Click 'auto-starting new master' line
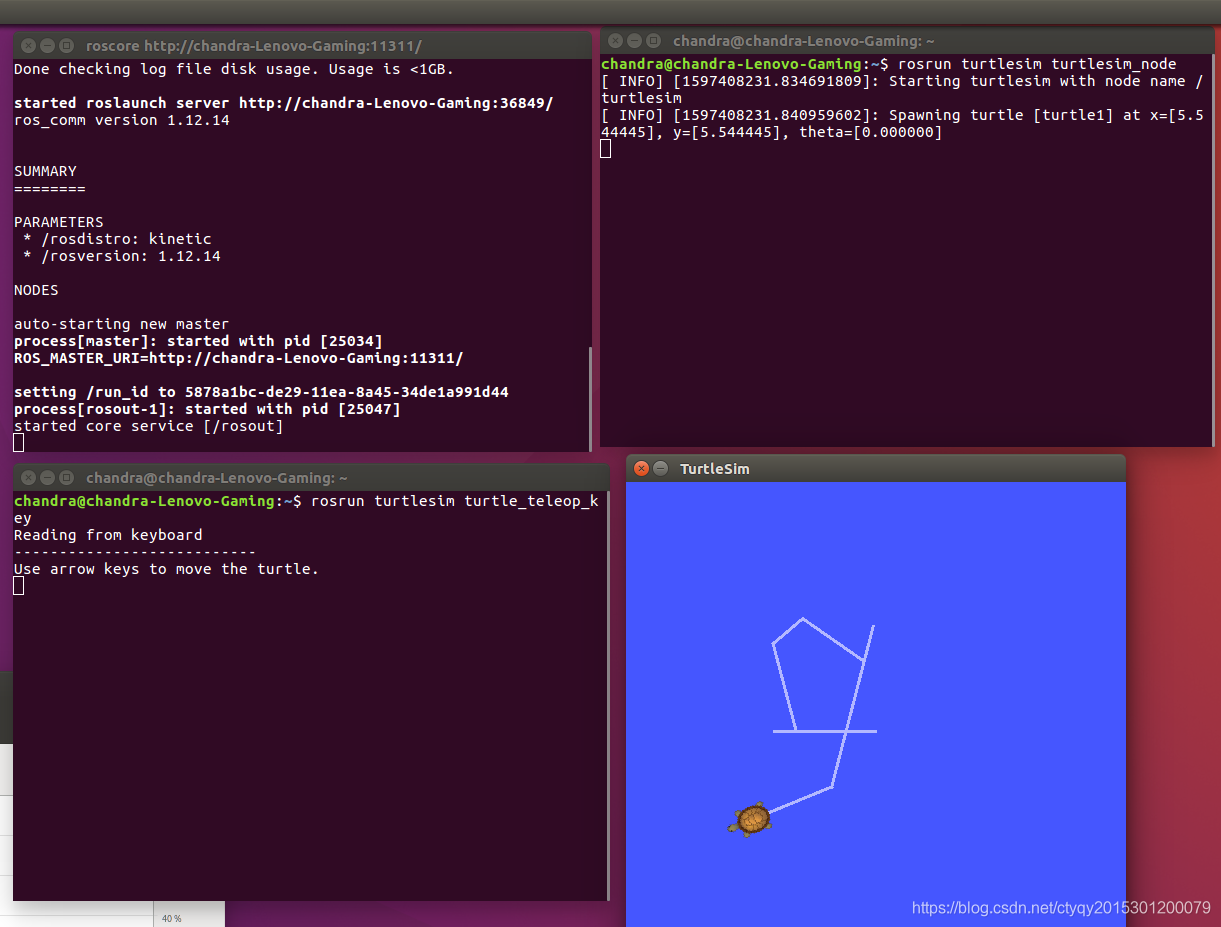This screenshot has height=927, width=1221. point(121,324)
